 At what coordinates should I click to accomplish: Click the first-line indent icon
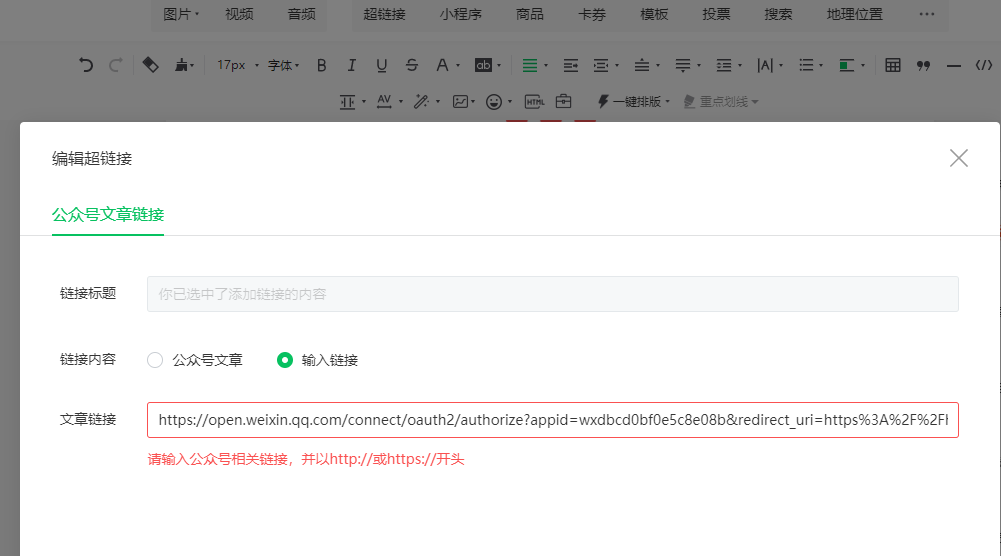tap(571, 65)
